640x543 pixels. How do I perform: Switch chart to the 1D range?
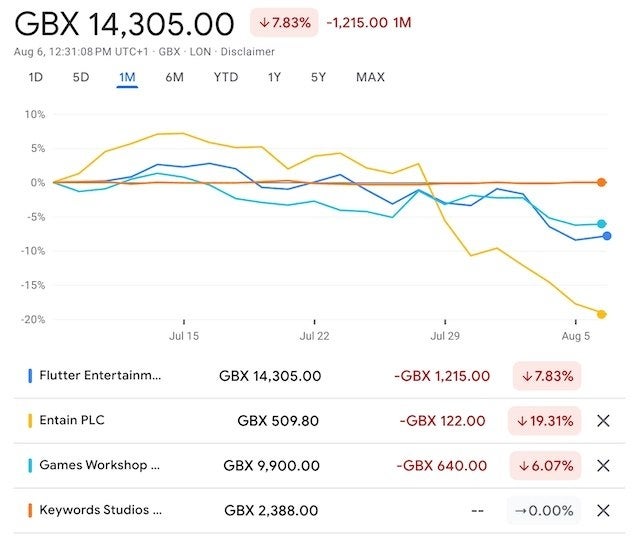pos(36,77)
